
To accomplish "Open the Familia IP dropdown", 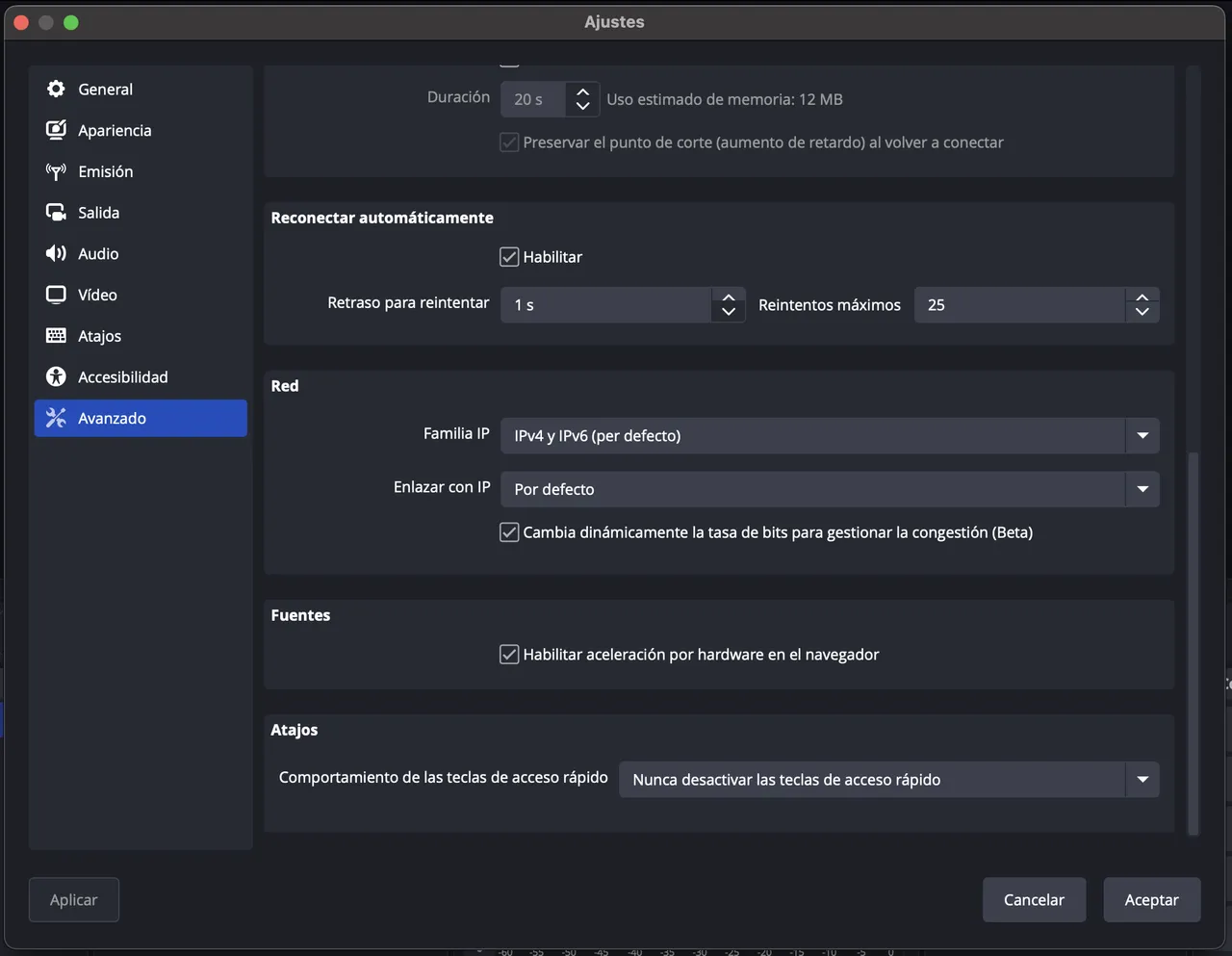I will 830,435.
